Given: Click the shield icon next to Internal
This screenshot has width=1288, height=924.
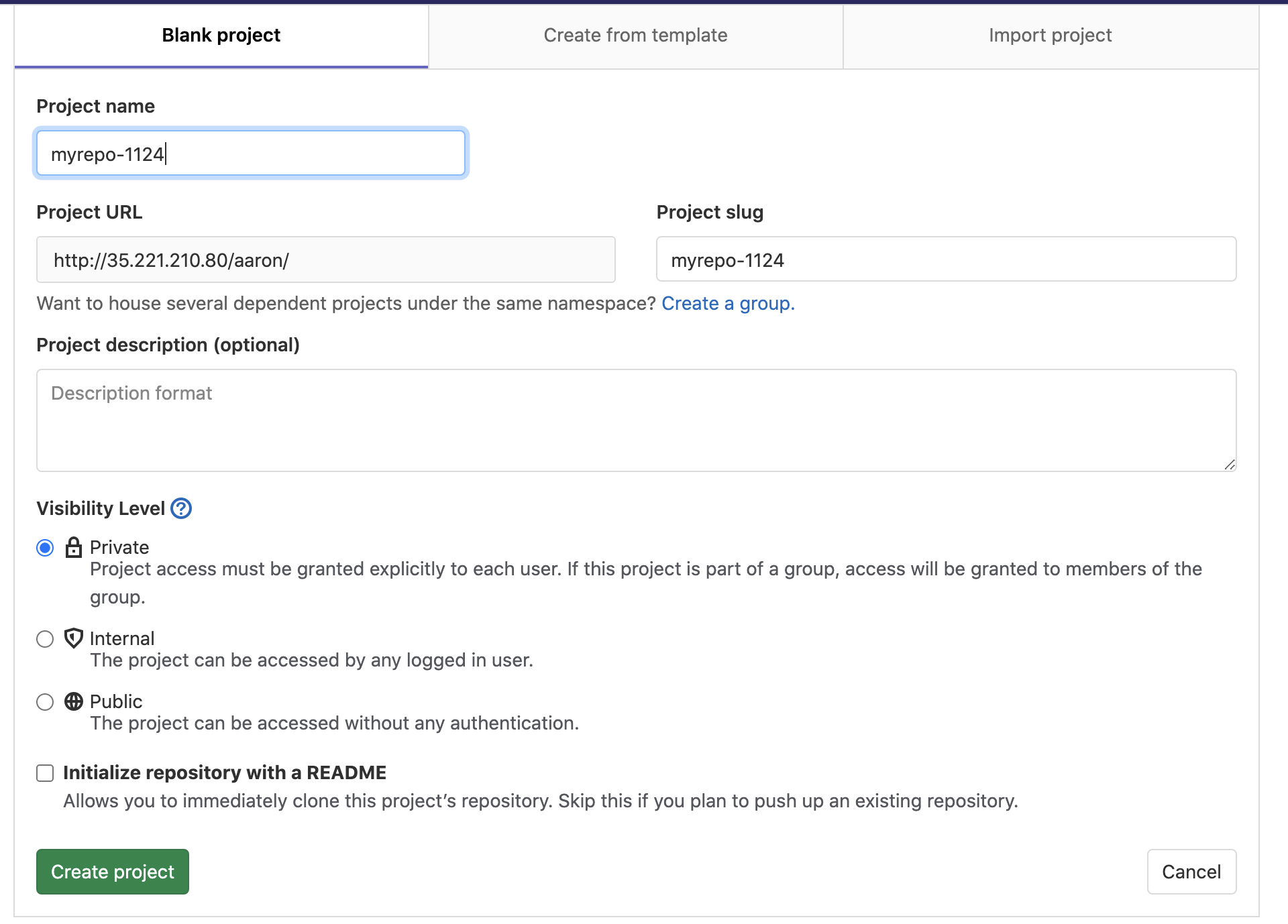Looking at the screenshot, I should (73, 639).
